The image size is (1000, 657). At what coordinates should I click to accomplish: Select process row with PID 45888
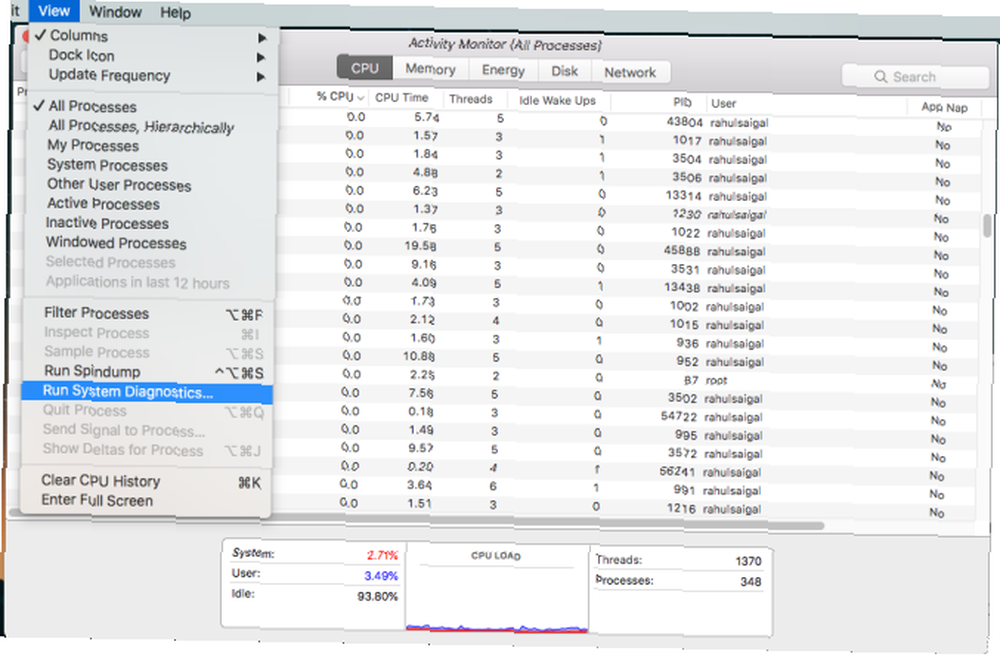tap(627, 250)
